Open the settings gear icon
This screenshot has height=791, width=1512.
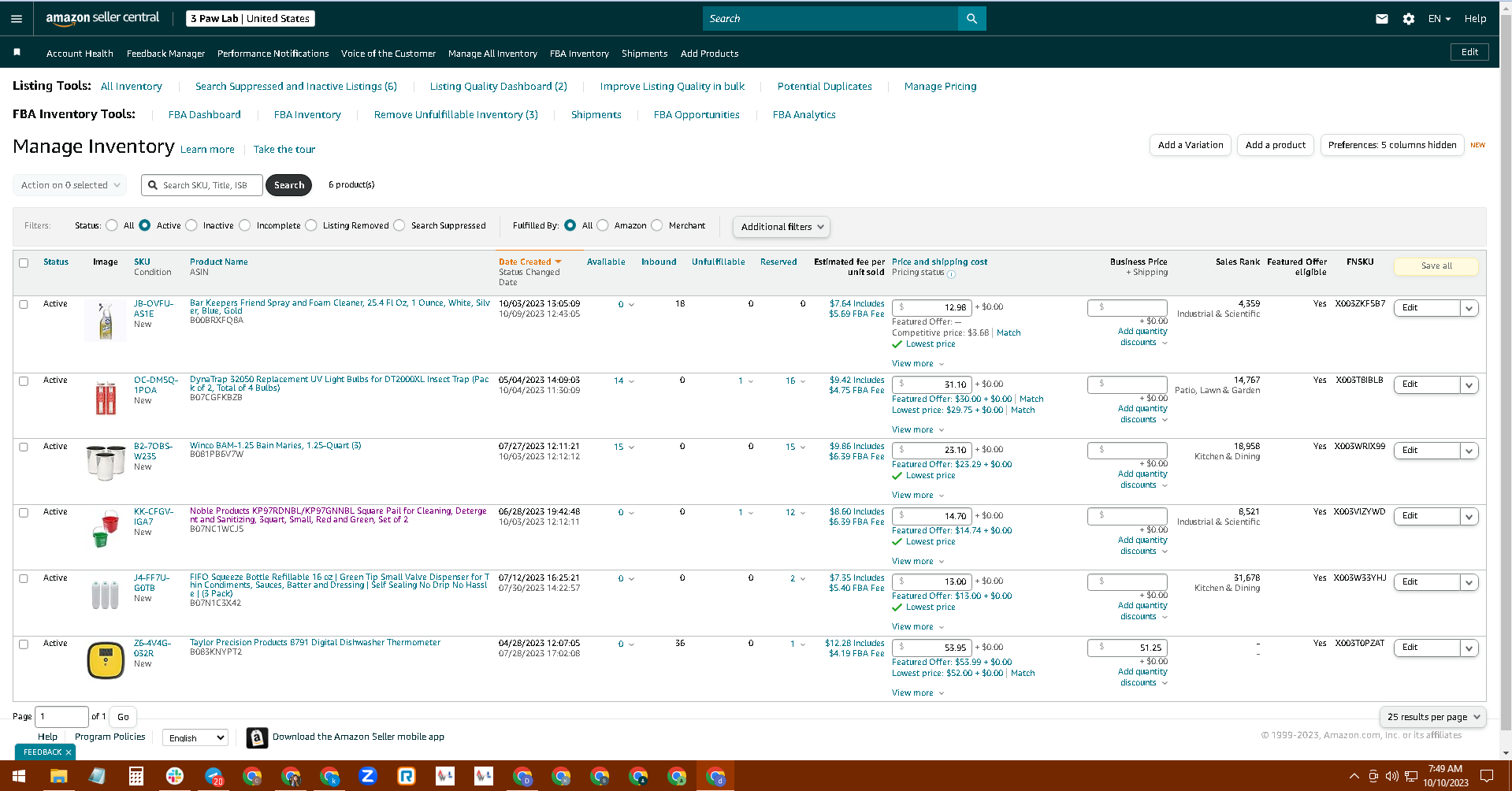(1409, 19)
